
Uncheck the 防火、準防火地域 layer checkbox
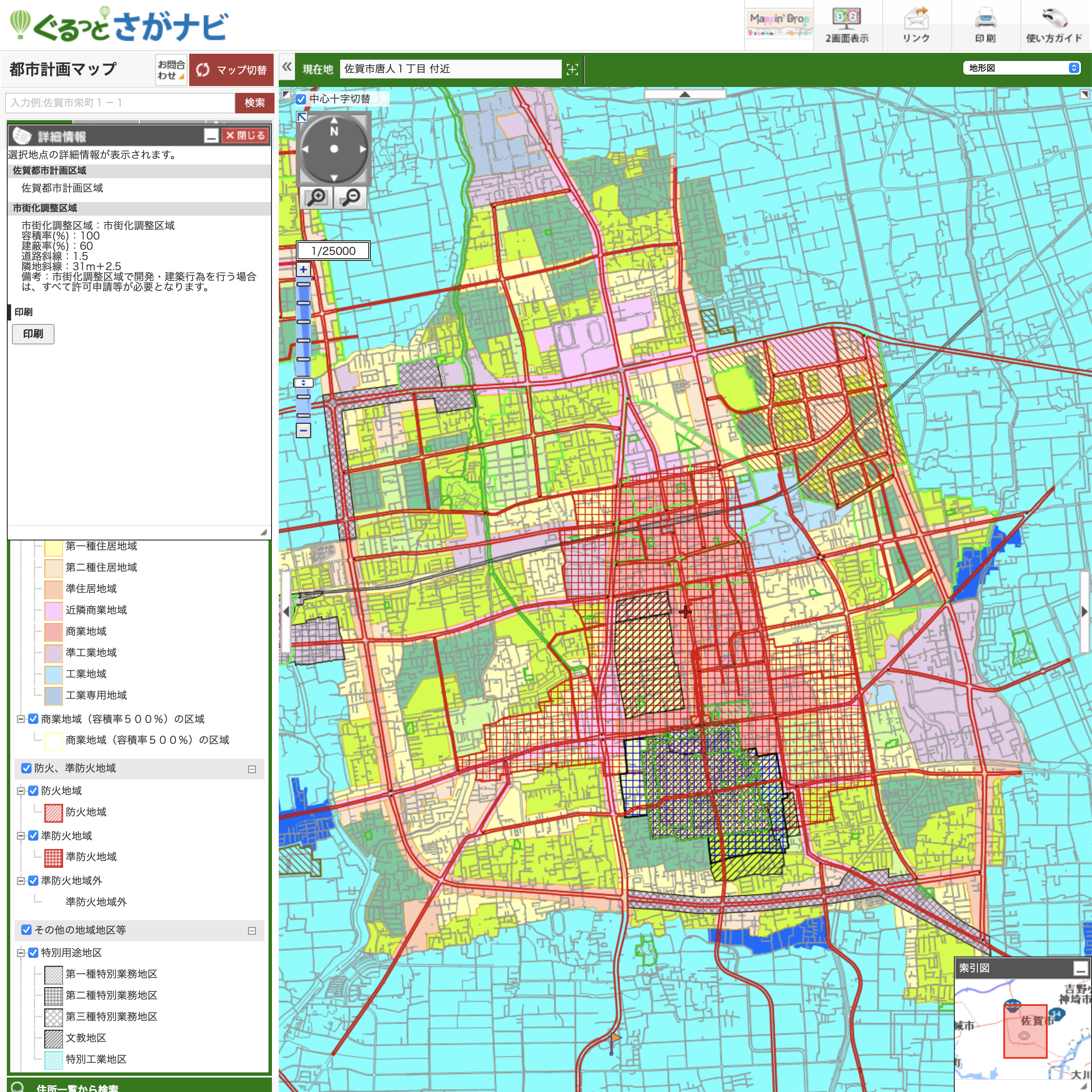click(26, 768)
